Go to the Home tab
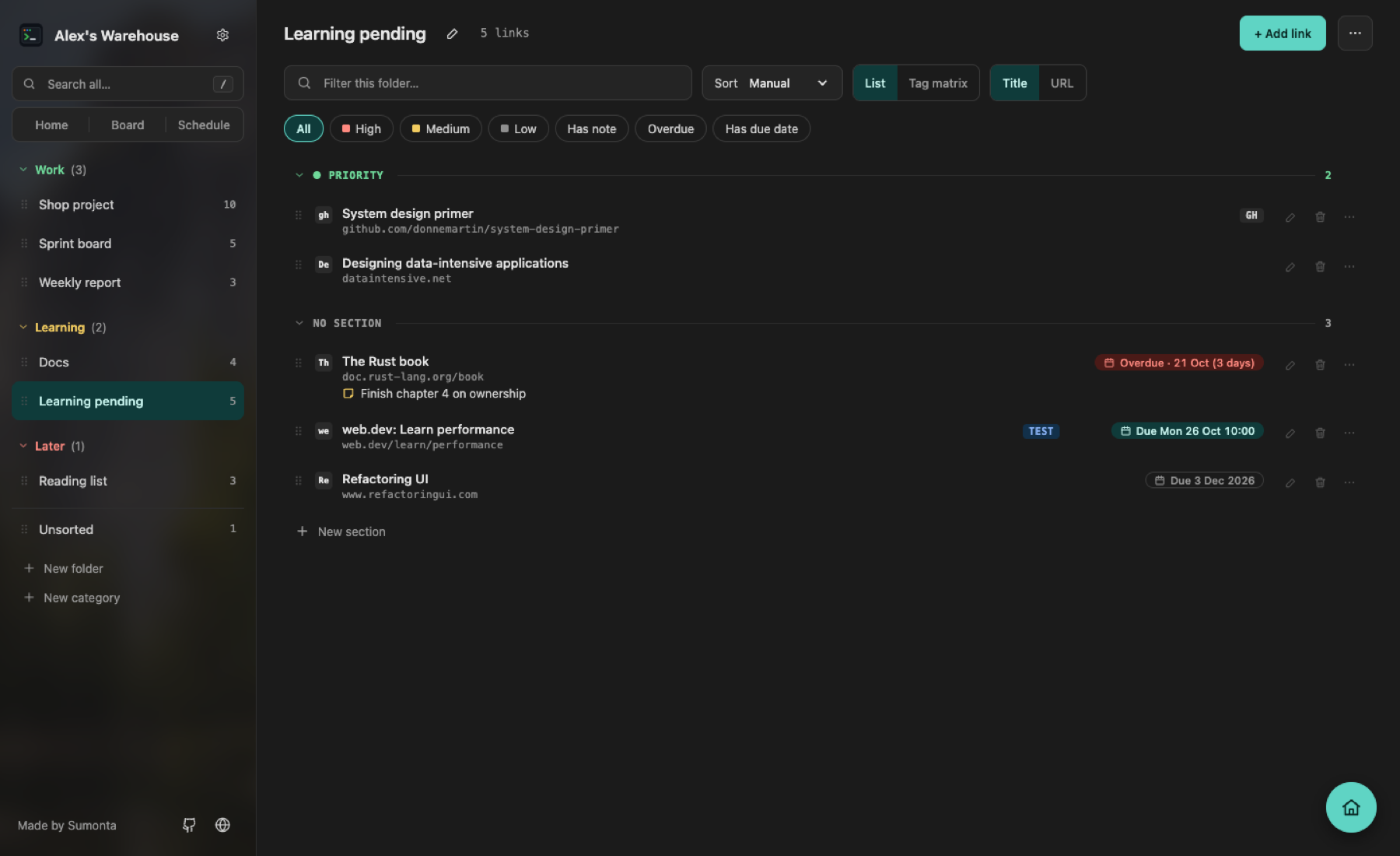 [51, 125]
